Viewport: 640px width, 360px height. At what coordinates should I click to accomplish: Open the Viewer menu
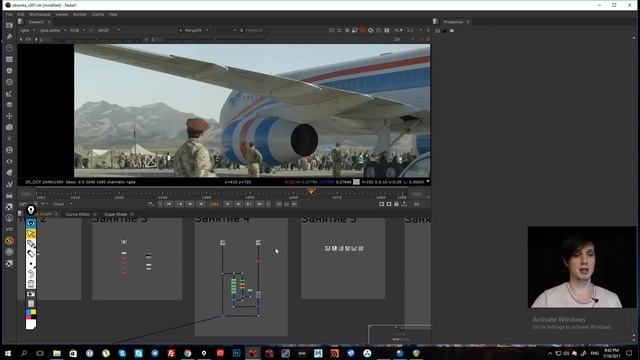click(x=62, y=14)
